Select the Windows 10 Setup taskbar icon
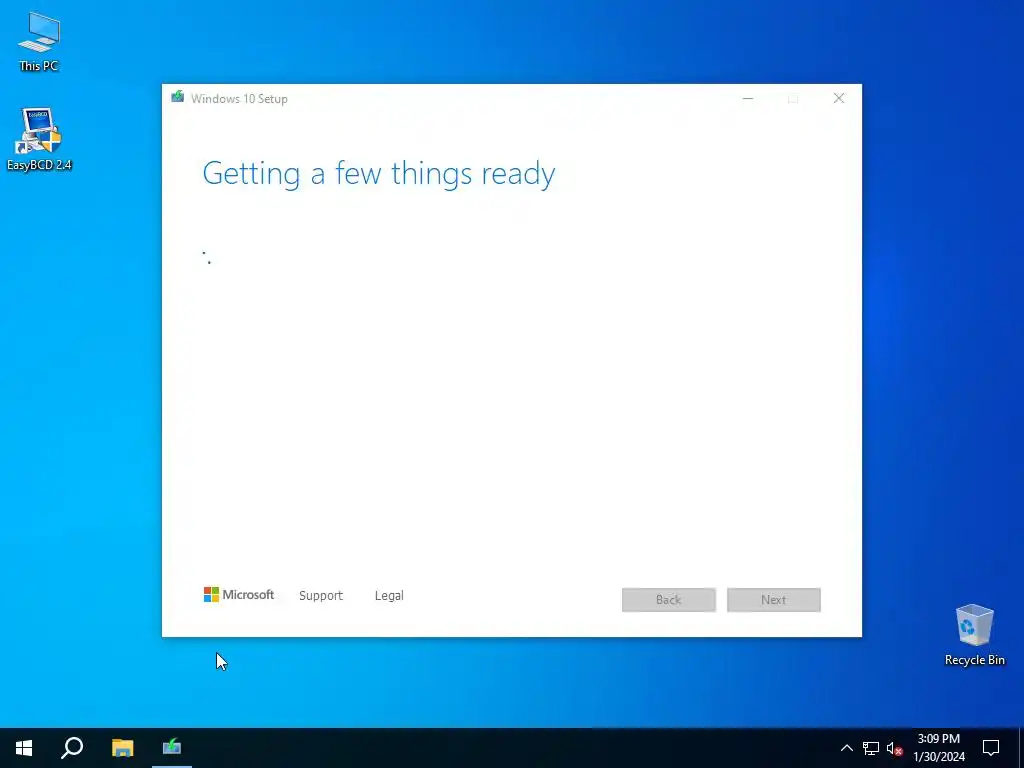Viewport: 1024px width, 768px height. tap(172, 748)
